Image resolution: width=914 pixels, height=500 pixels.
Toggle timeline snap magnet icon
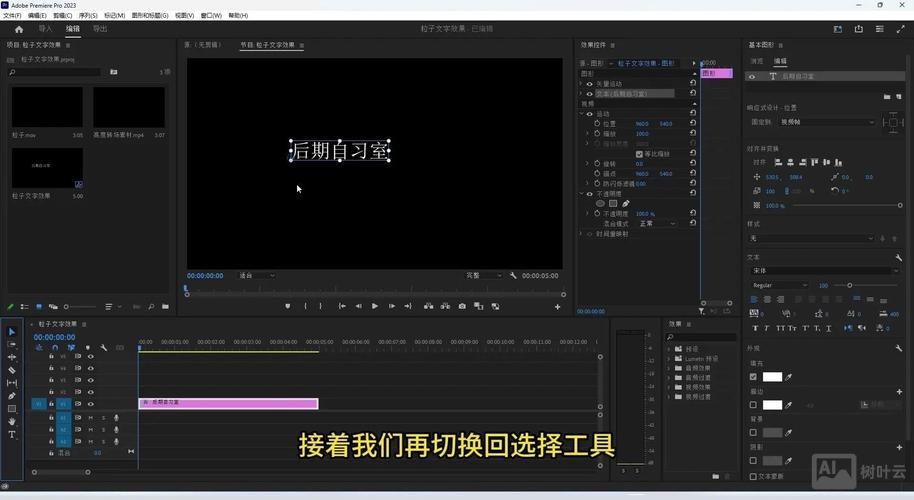[x=55, y=347]
